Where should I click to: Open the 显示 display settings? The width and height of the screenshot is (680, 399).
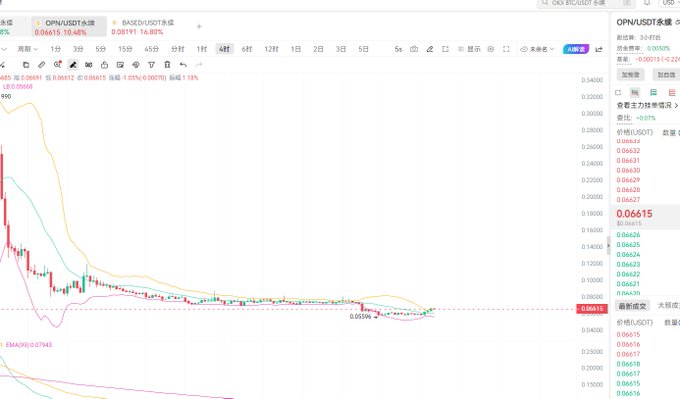point(469,49)
